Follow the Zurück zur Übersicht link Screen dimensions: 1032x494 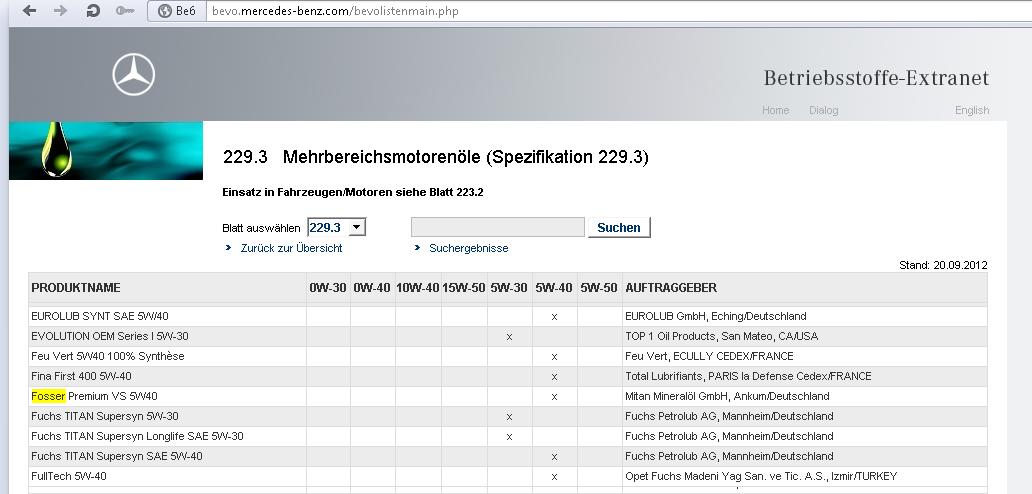292,248
